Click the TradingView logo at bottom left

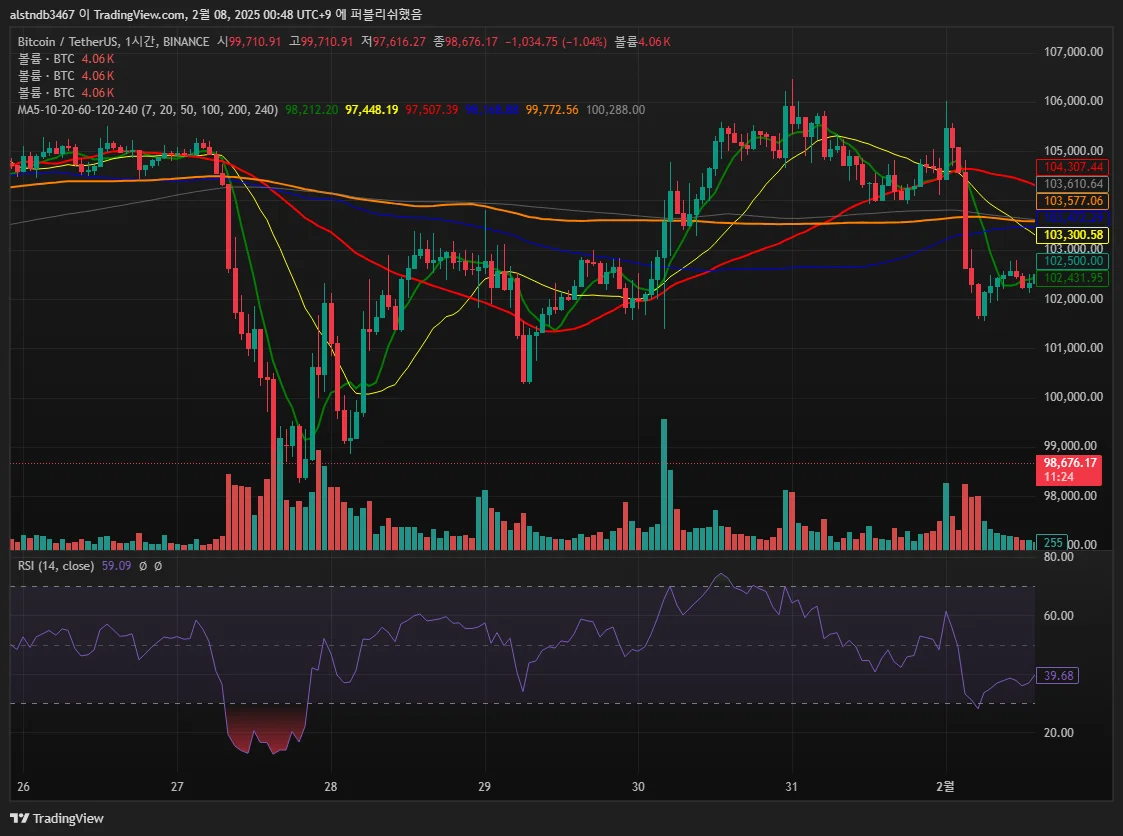pos(57,818)
